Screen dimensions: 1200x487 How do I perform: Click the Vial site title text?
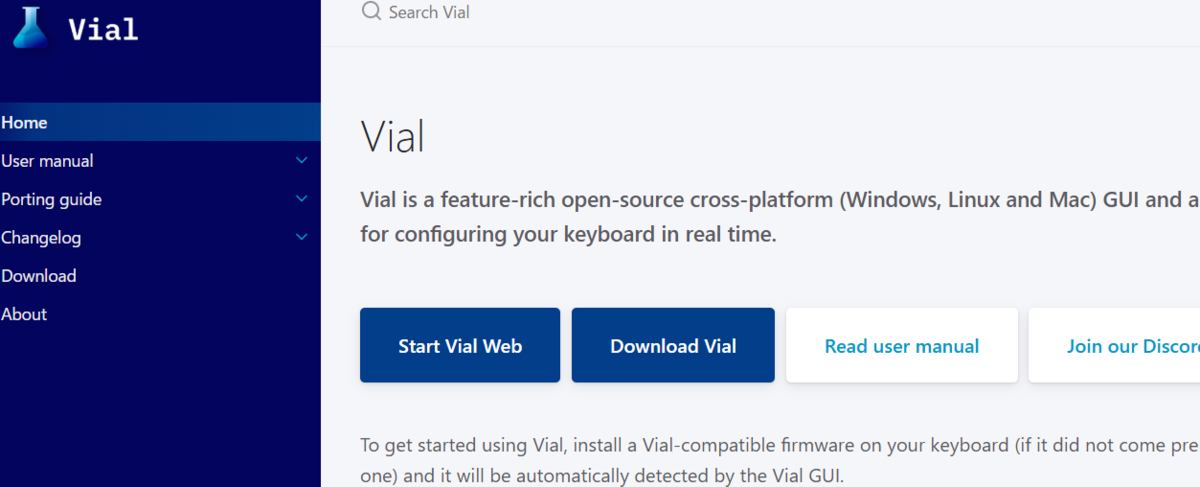(x=103, y=29)
